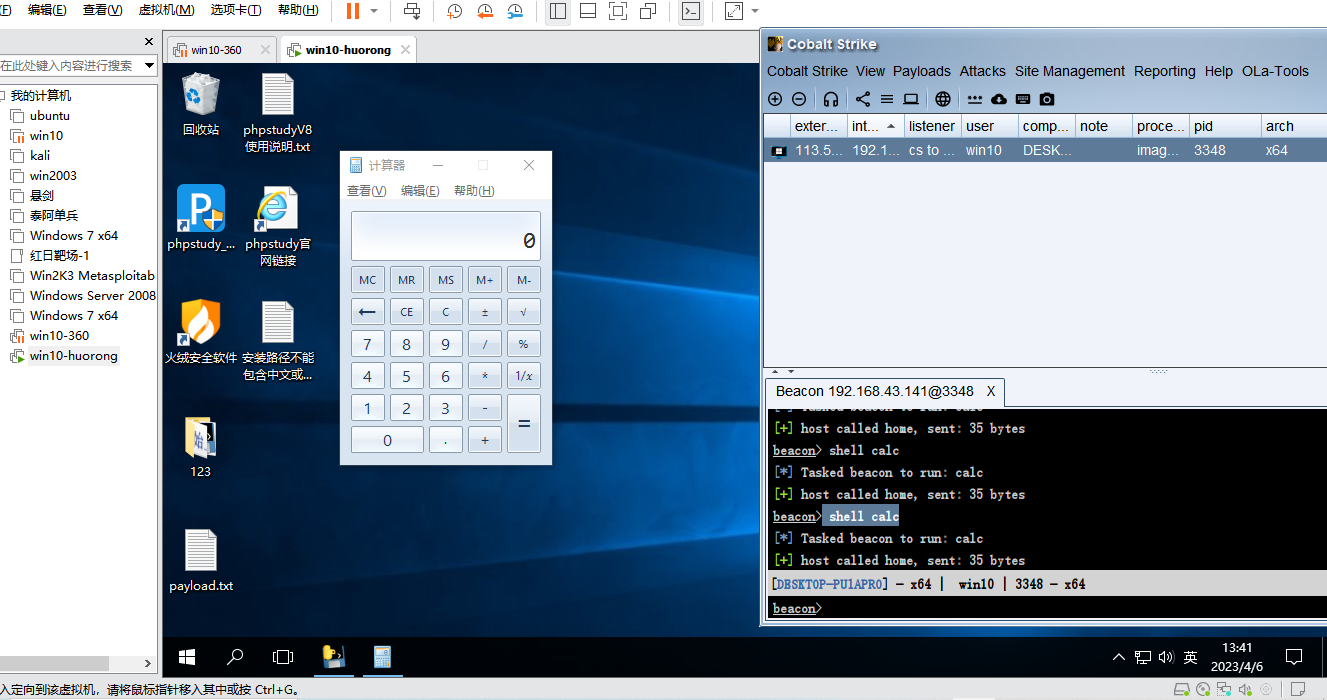Click the Cobalt Strike new connection plus icon
Screen dimensions: 1327x700
(775, 99)
